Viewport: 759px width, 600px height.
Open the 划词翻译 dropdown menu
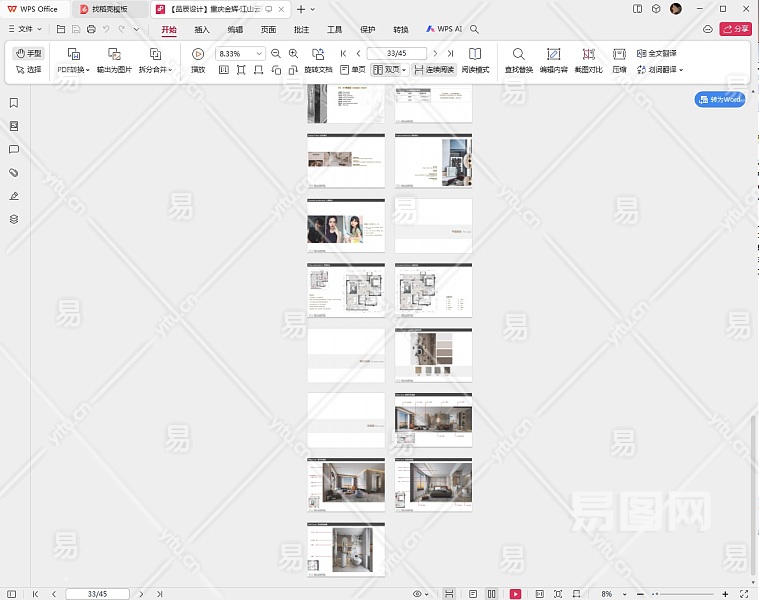pyautogui.click(x=662, y=70)
